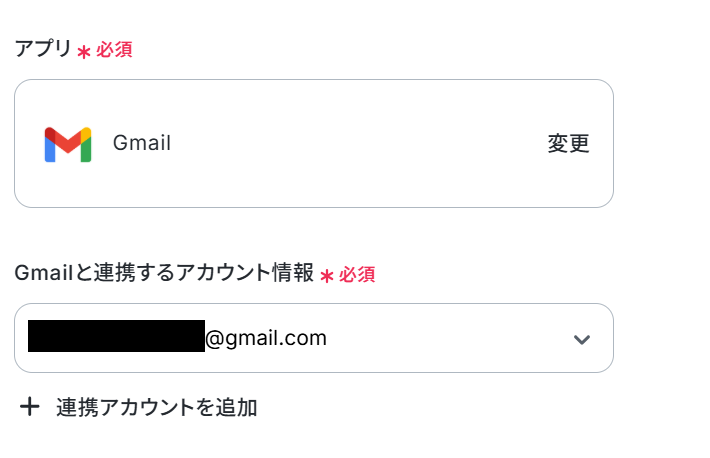Click the word 追加 in add-account link
Image resolution: width=710 pixels, height=458 pixels.
(x=236, y=407)
